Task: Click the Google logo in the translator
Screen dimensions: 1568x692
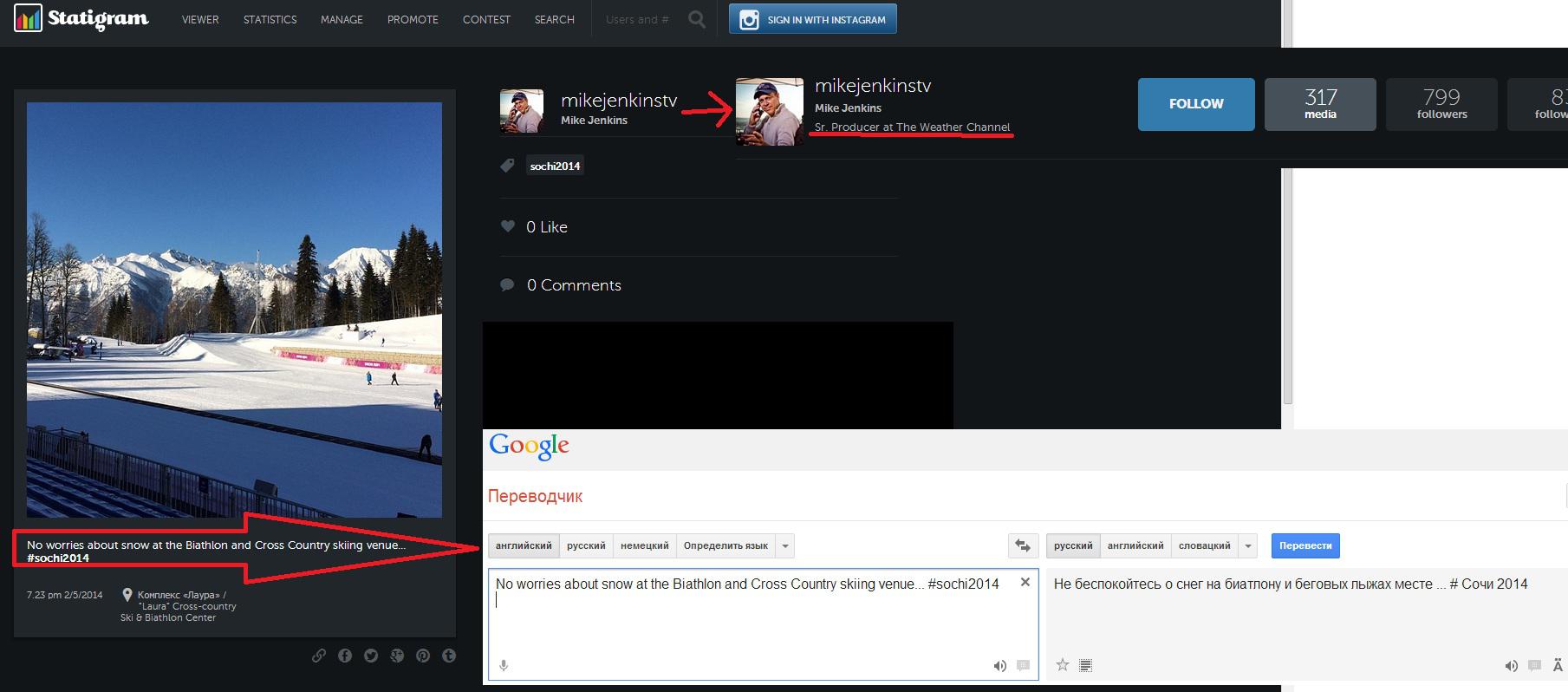Action: point(529,447)
